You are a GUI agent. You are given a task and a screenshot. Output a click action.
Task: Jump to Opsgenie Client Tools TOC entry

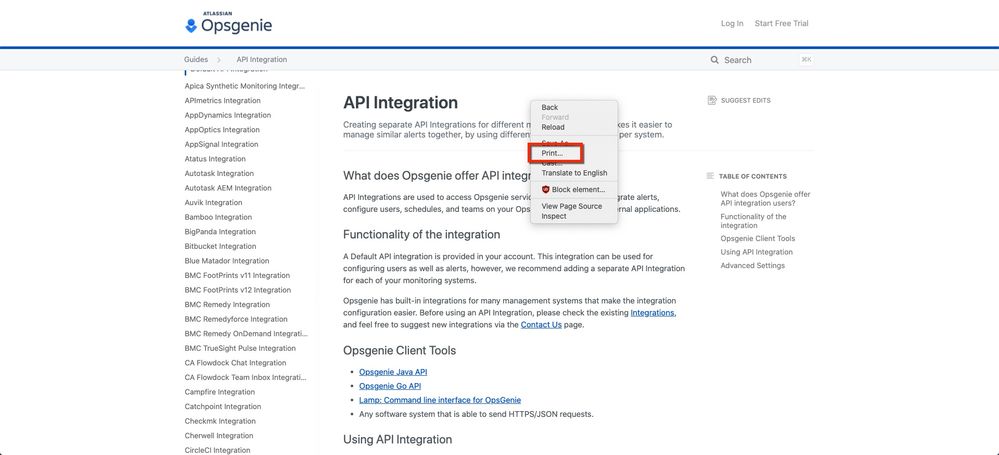click(758, 238)
